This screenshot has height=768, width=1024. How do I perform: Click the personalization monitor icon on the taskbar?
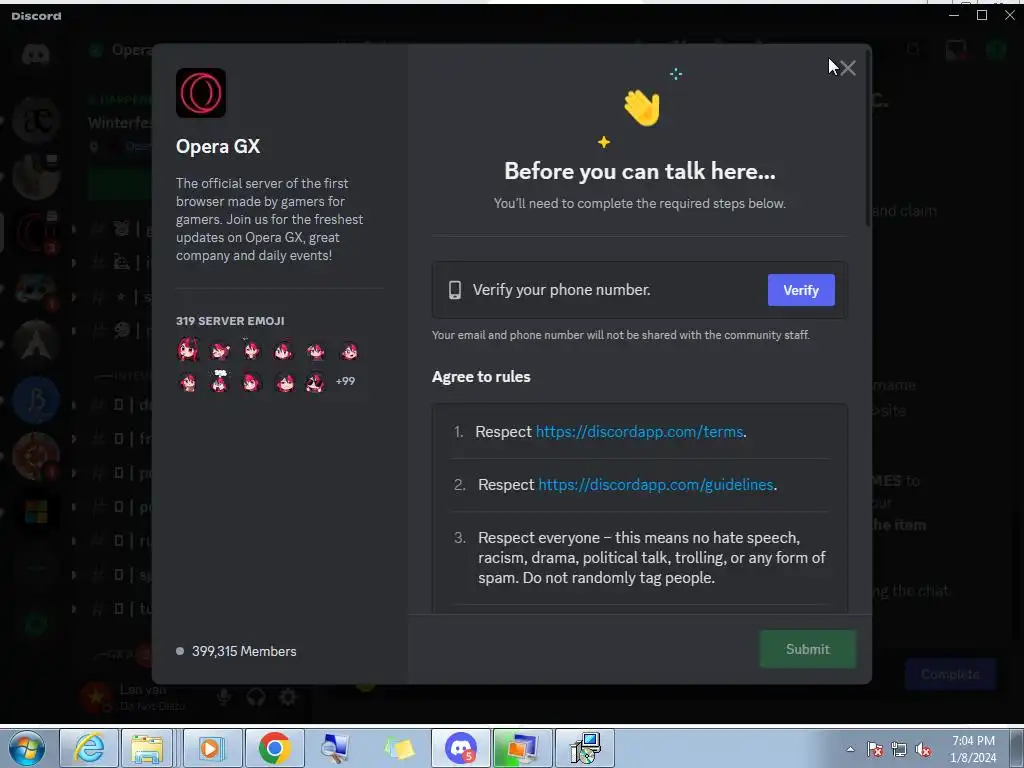522,748
